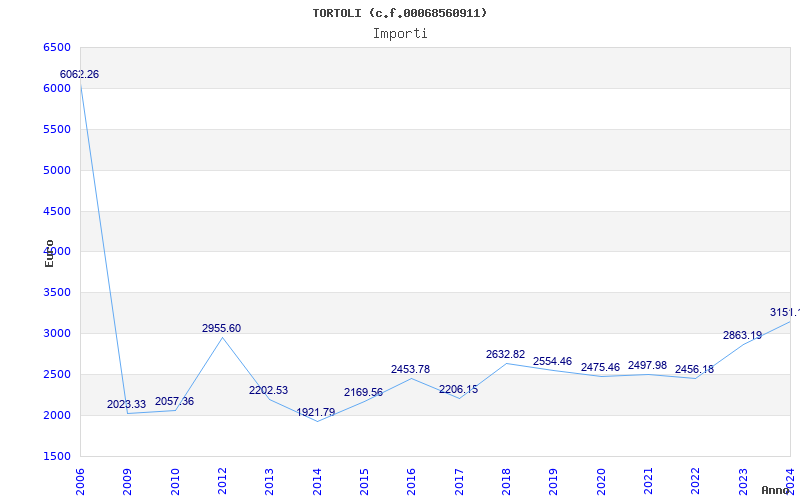The height and width of the screenshot is (500, 800).
Task: Click the 1500 y-axis tick label
Action: (x=57, y=456)
